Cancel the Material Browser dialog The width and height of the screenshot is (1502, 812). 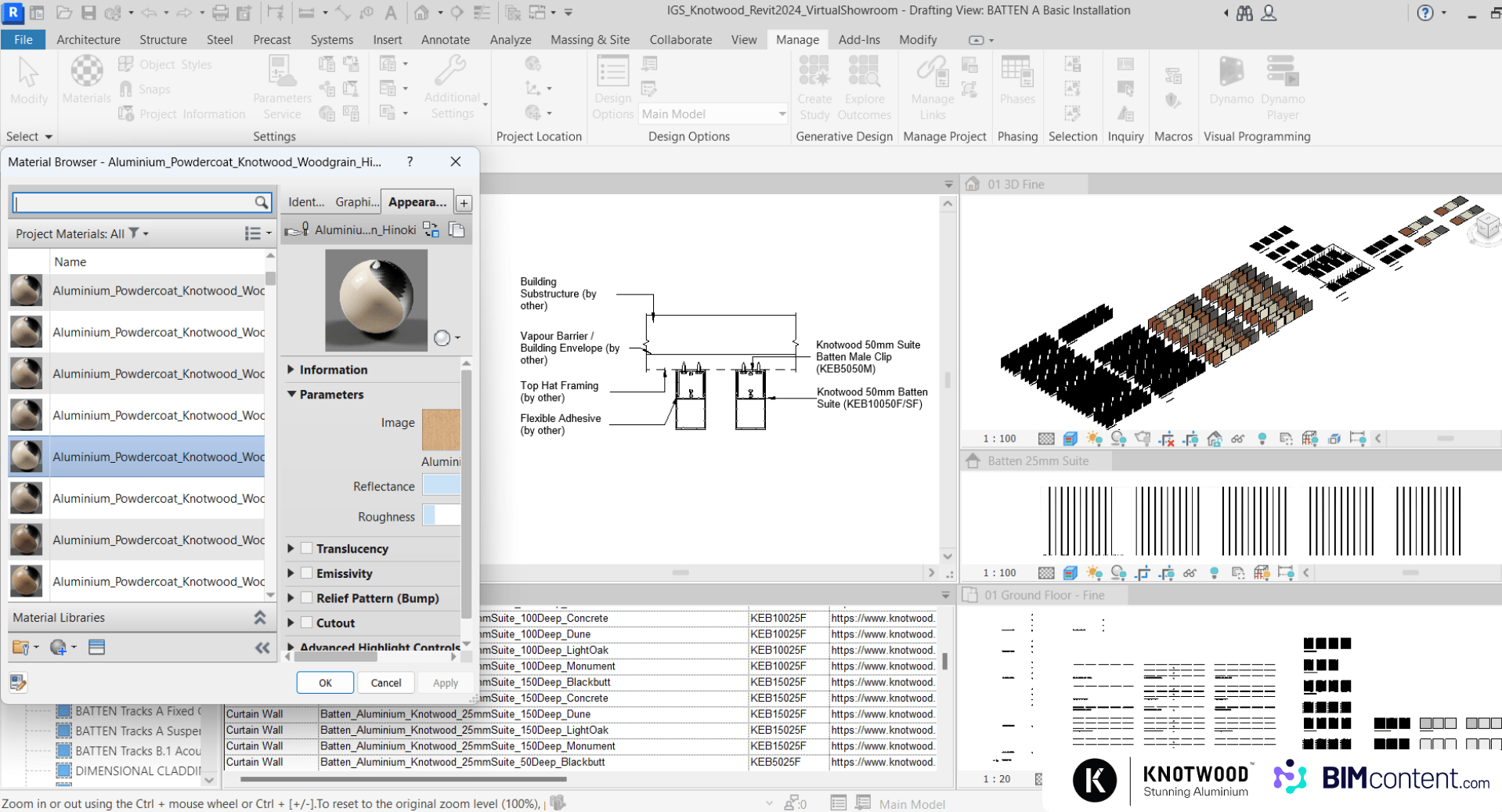point(385,683)
